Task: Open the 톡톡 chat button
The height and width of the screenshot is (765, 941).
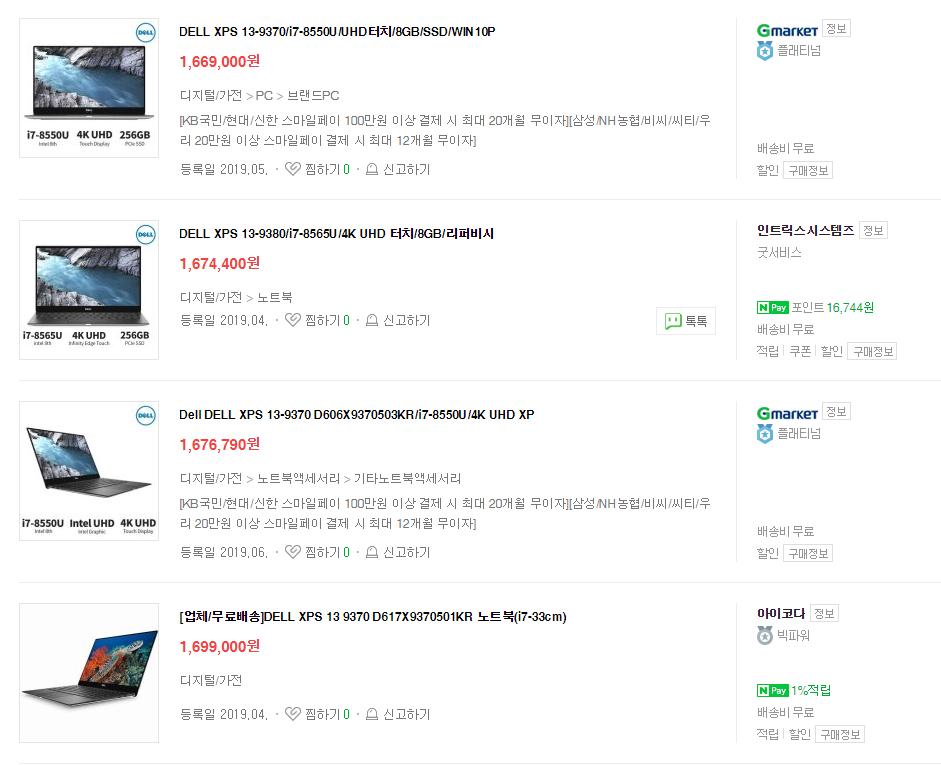Action: [x=685, y=321]
